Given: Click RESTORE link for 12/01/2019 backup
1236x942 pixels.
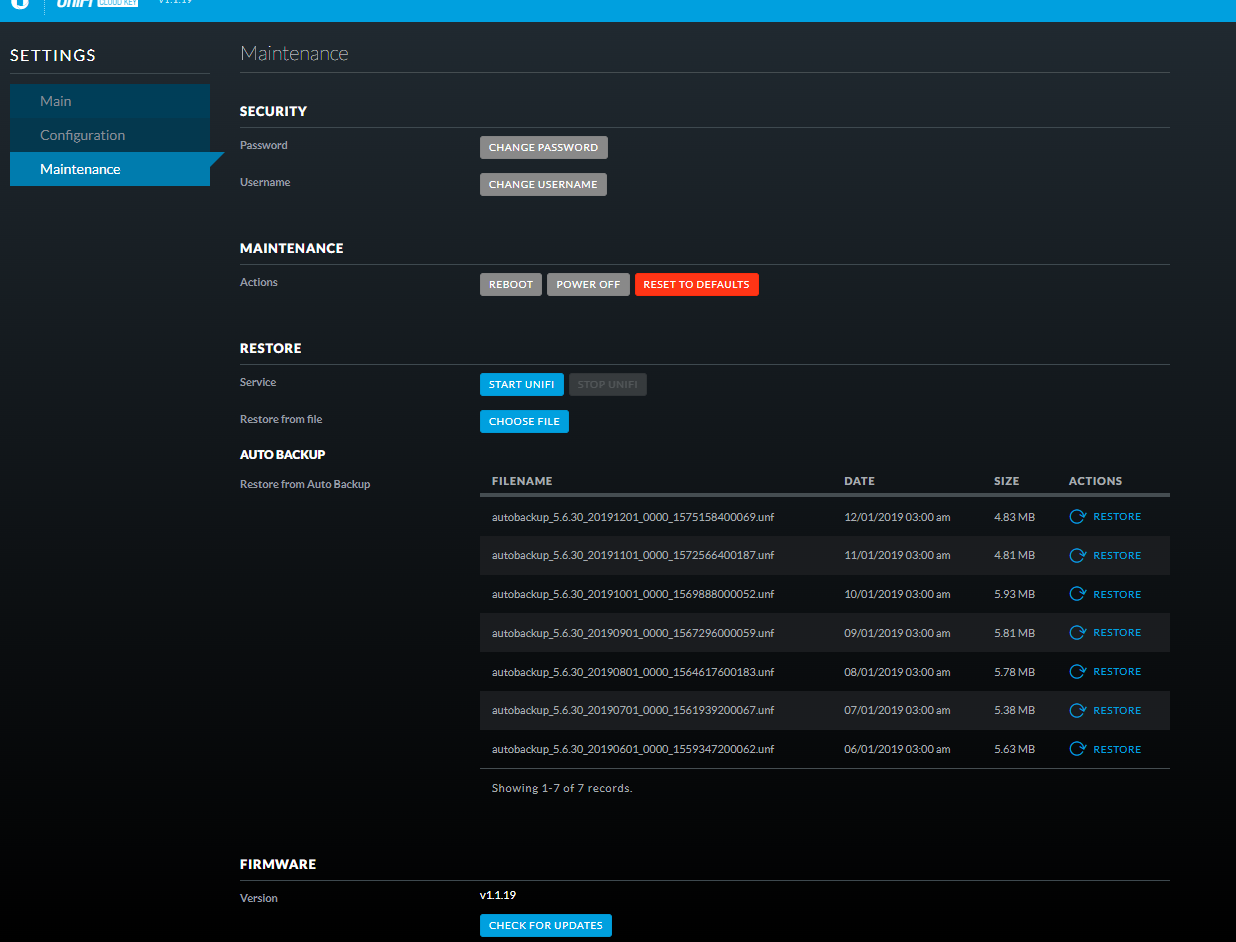Looking at the screenshot, I should pyautogui.click(x=1117, y=517).
